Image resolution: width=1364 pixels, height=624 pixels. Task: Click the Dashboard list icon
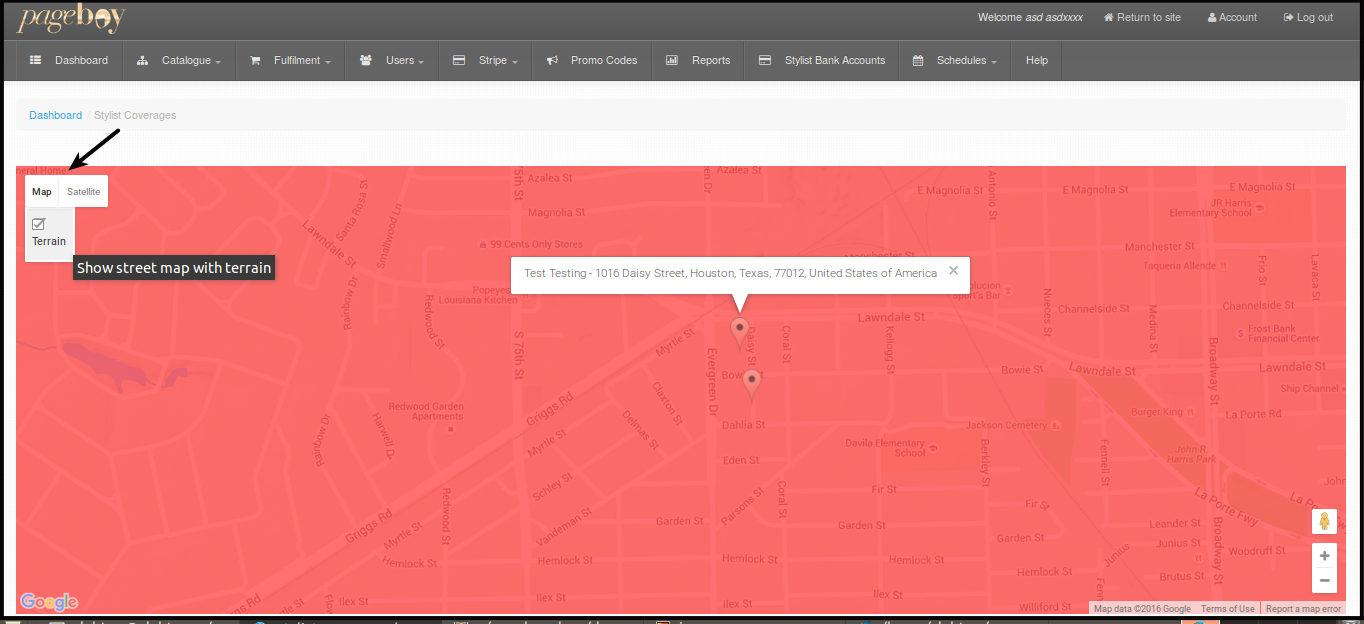click(x=36, y=60)
